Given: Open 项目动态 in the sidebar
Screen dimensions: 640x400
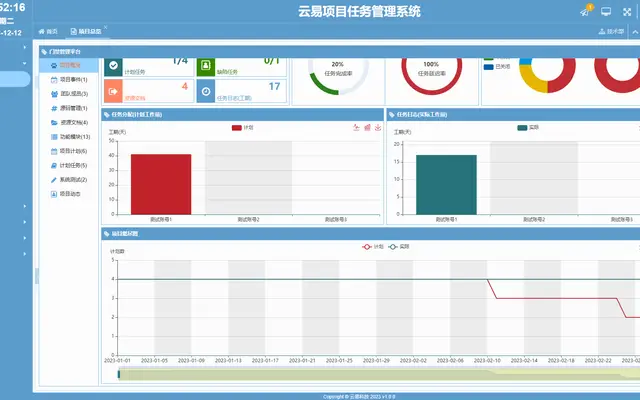Looking at the screenshot, I should tap(69, 194).
